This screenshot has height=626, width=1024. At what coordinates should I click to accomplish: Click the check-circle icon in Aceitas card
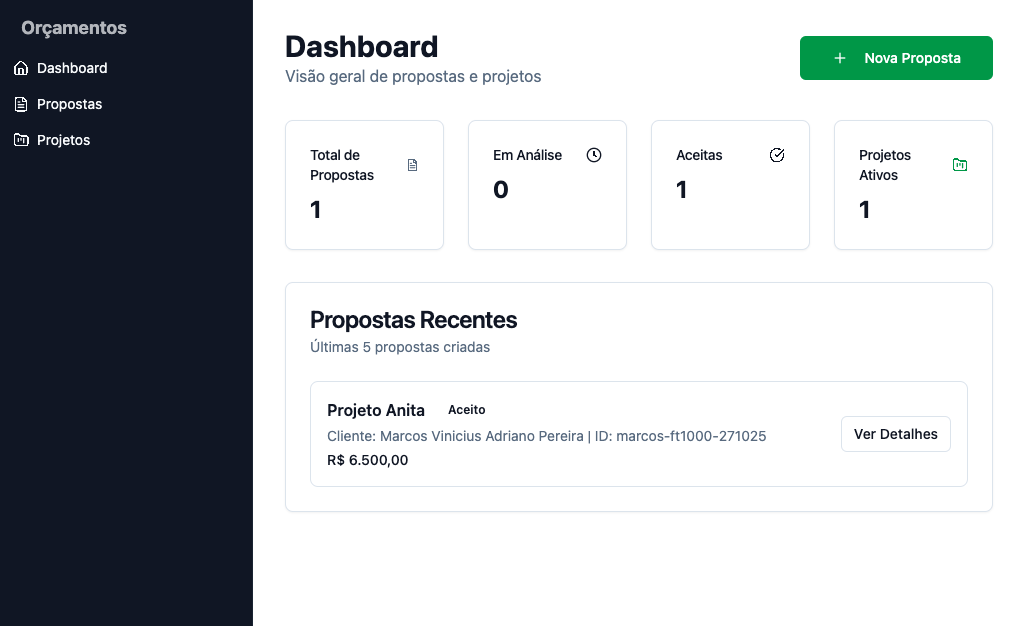[x=777, y=155]
